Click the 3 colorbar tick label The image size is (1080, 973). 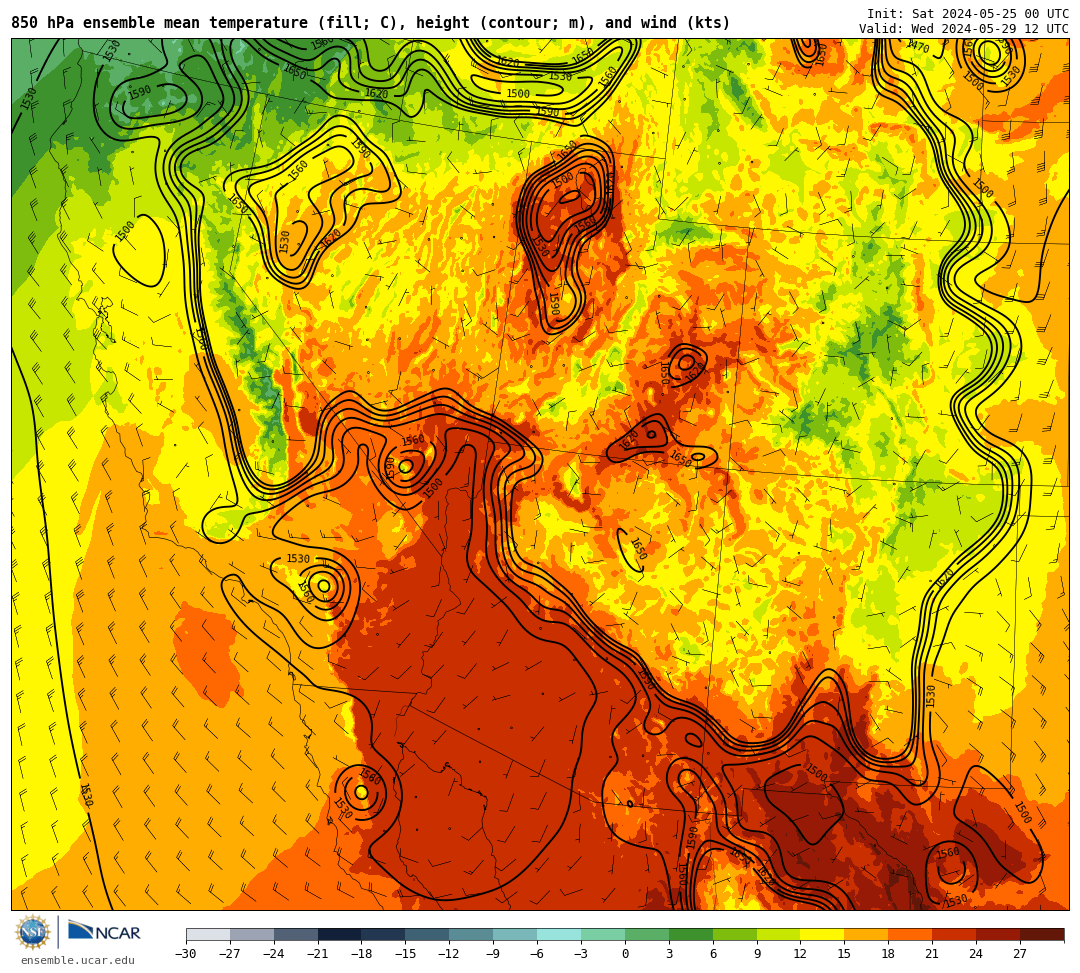click(669, 954)
